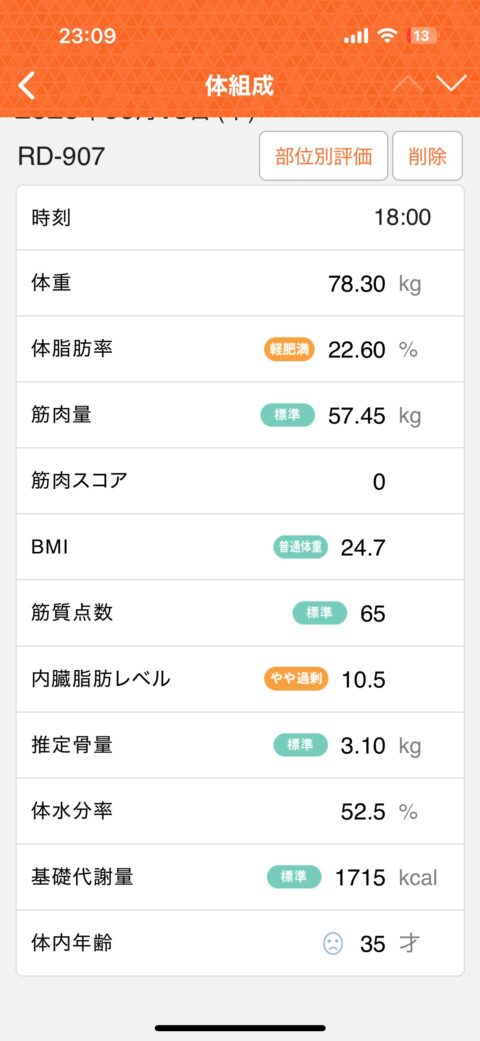Open 部位別評価 evaluation
480x1041 pixels.
[x=323, y=156]
